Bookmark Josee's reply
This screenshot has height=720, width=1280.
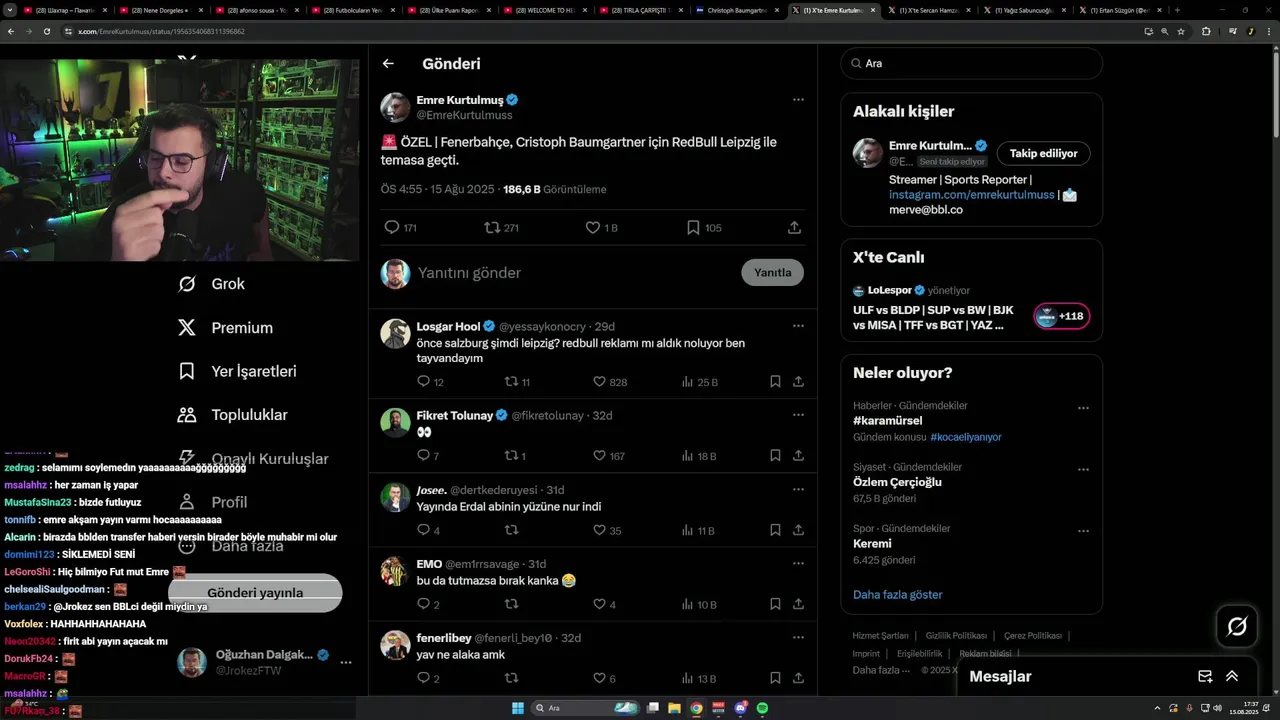[x=775, y=530]
